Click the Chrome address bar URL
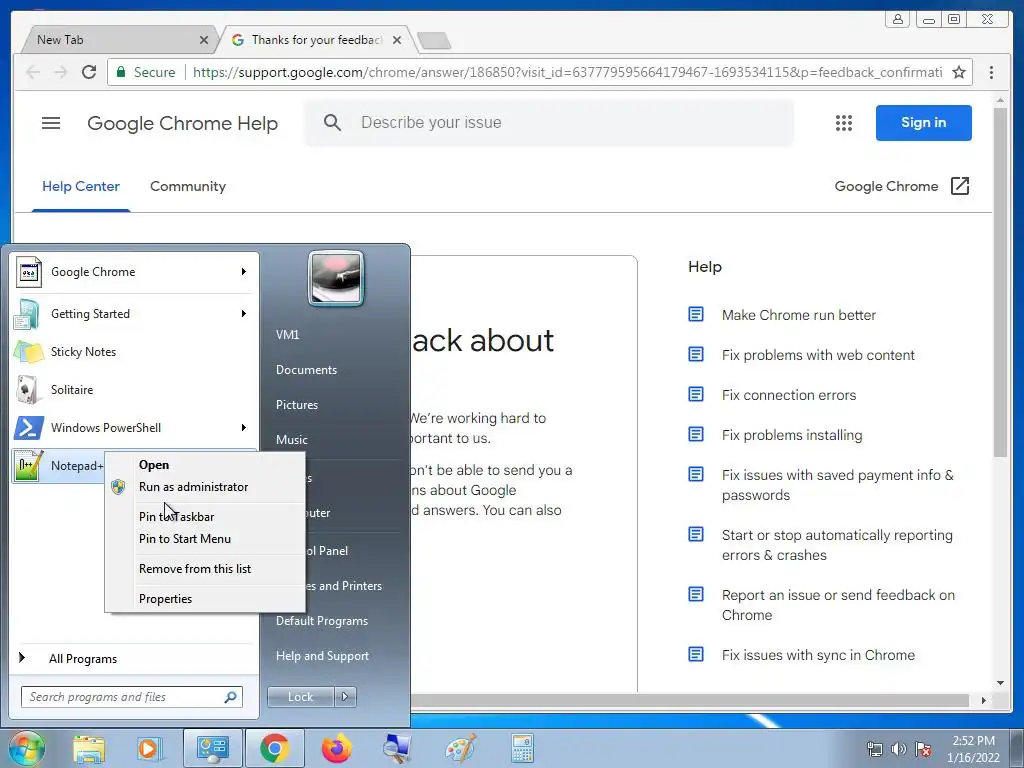The height and width of the screenshot is (768, 1024). 567,72
